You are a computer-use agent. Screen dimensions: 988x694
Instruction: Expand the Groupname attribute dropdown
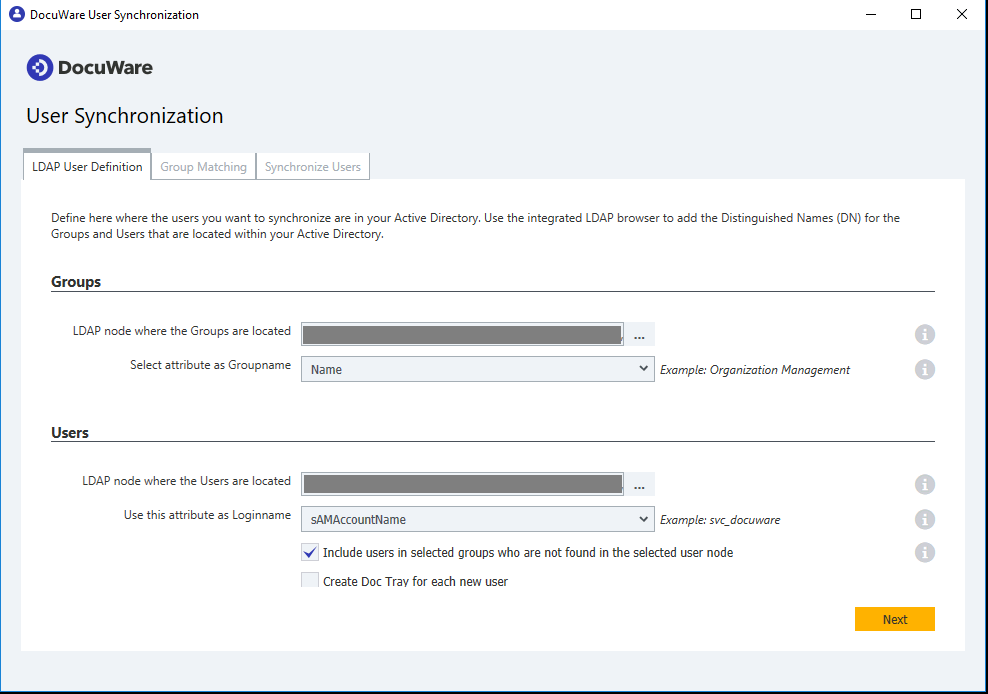click(x=477, y=369)
